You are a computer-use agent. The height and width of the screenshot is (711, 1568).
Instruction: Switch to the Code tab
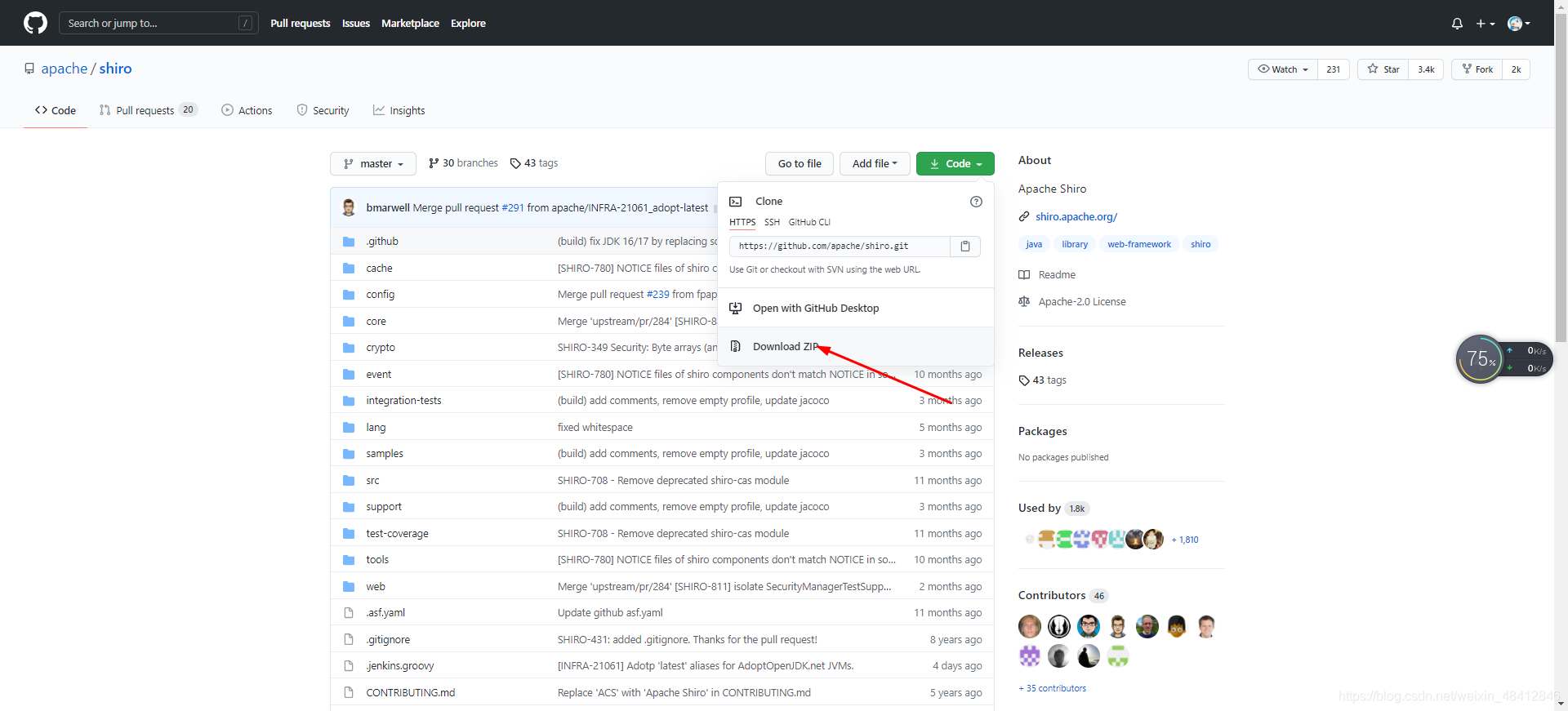pyautogui.click(x=56, y=110)
